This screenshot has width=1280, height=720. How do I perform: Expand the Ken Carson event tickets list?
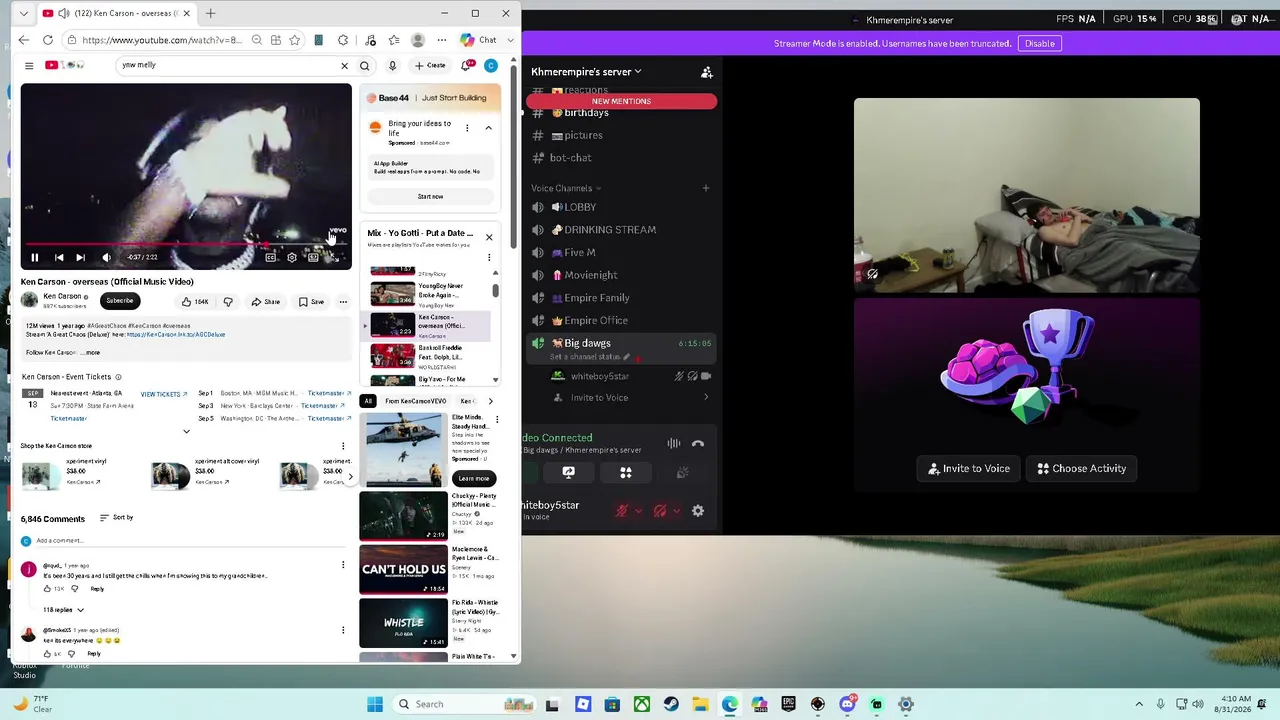click(186, 431)
